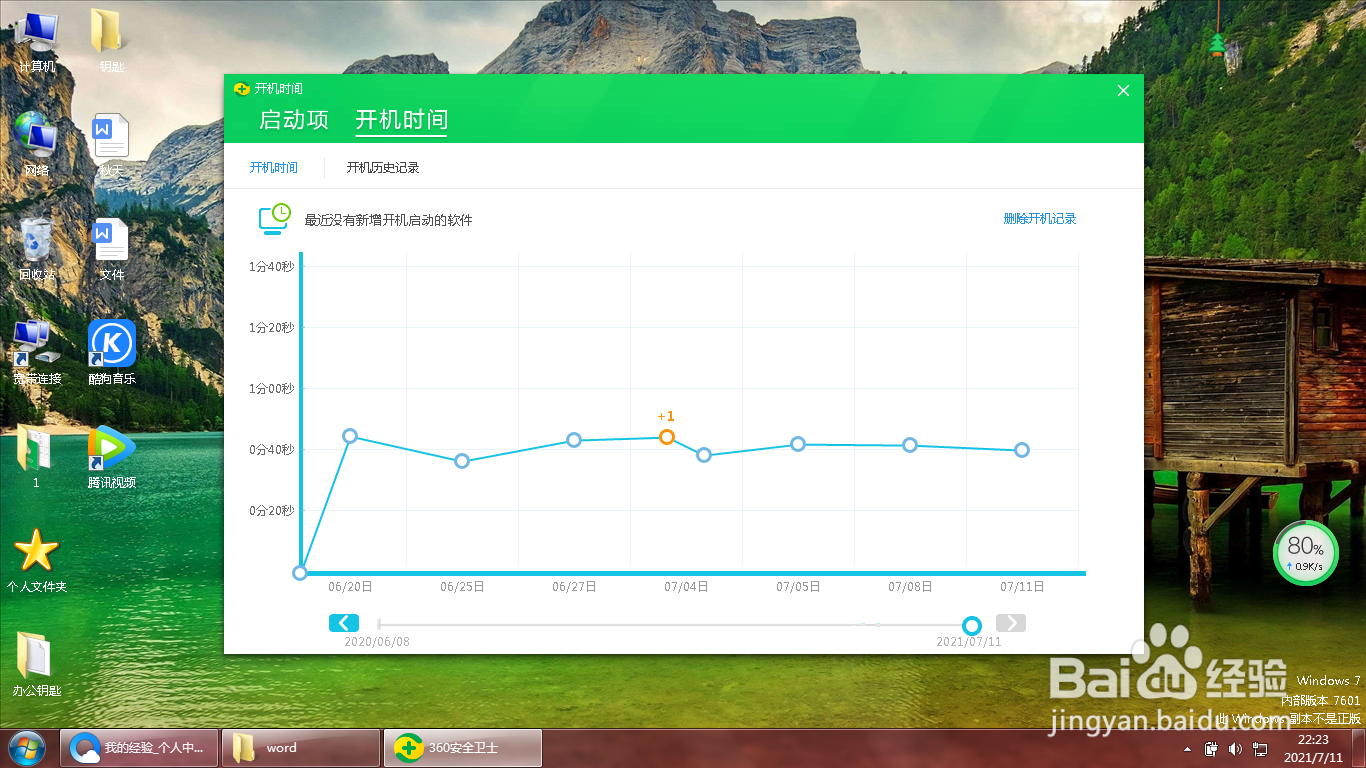Image resolution: width=1366 pixels, height=768 pixels.
Task: Launch 酷狗音乐 from desktop
Action: pyautogui.click(x=111, y=353)
